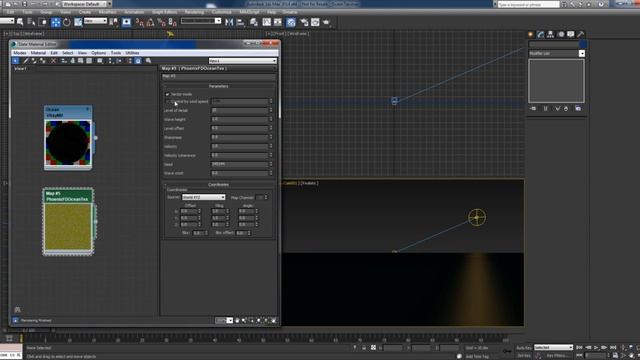Click the Mirror tool icon
This screenshot has width=640, height=360.
[229, 22]
